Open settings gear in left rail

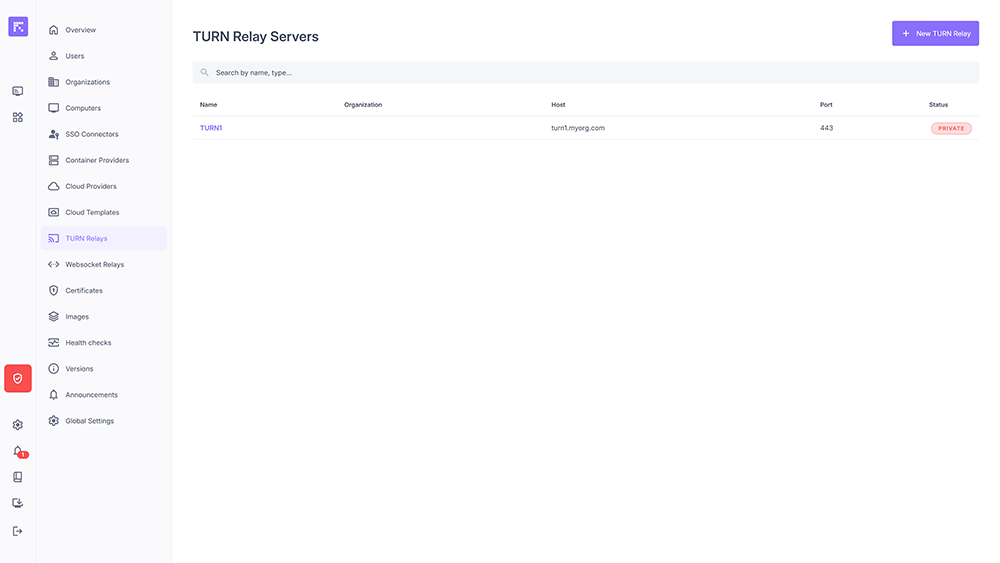18,425
